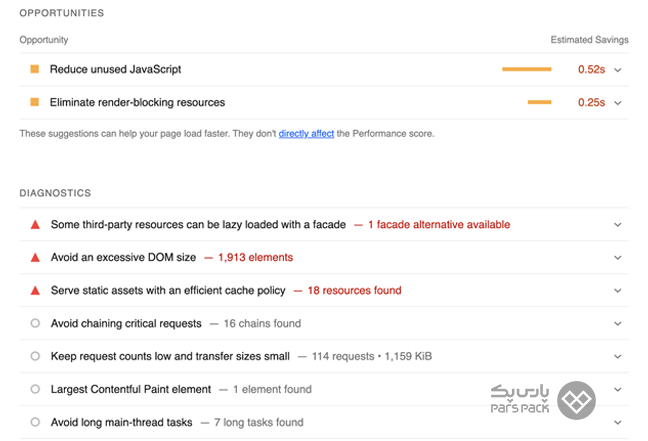The width and height of the screenshot is (648, 441).
Task: Click the '1 facade alternative available' text
Action: click(x=439, y=224)
